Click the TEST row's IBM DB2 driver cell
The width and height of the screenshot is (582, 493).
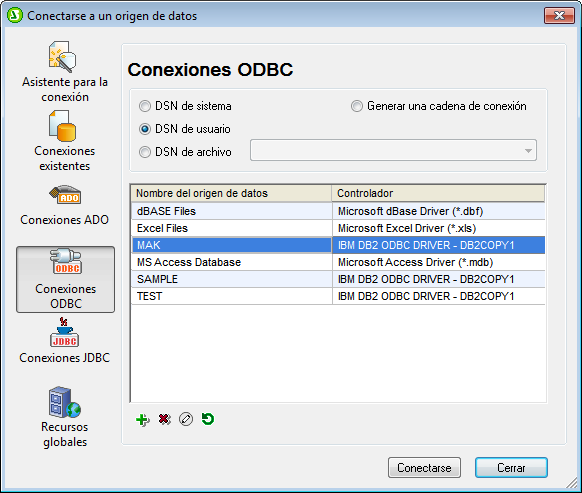438,296
